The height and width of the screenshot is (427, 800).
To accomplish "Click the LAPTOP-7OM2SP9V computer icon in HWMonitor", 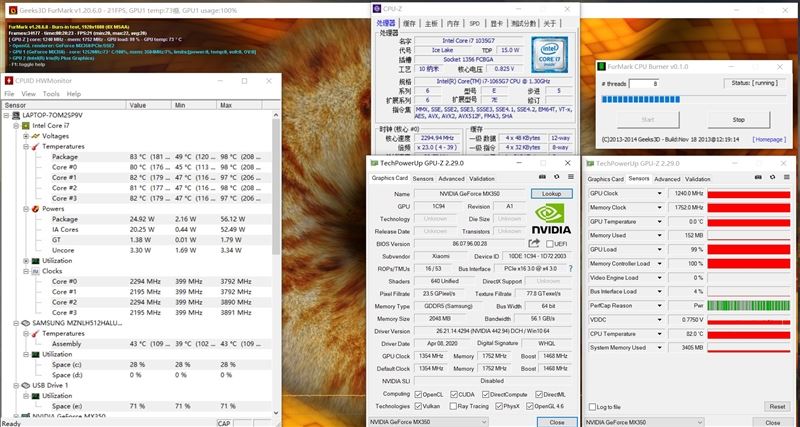I will point(16,115).
